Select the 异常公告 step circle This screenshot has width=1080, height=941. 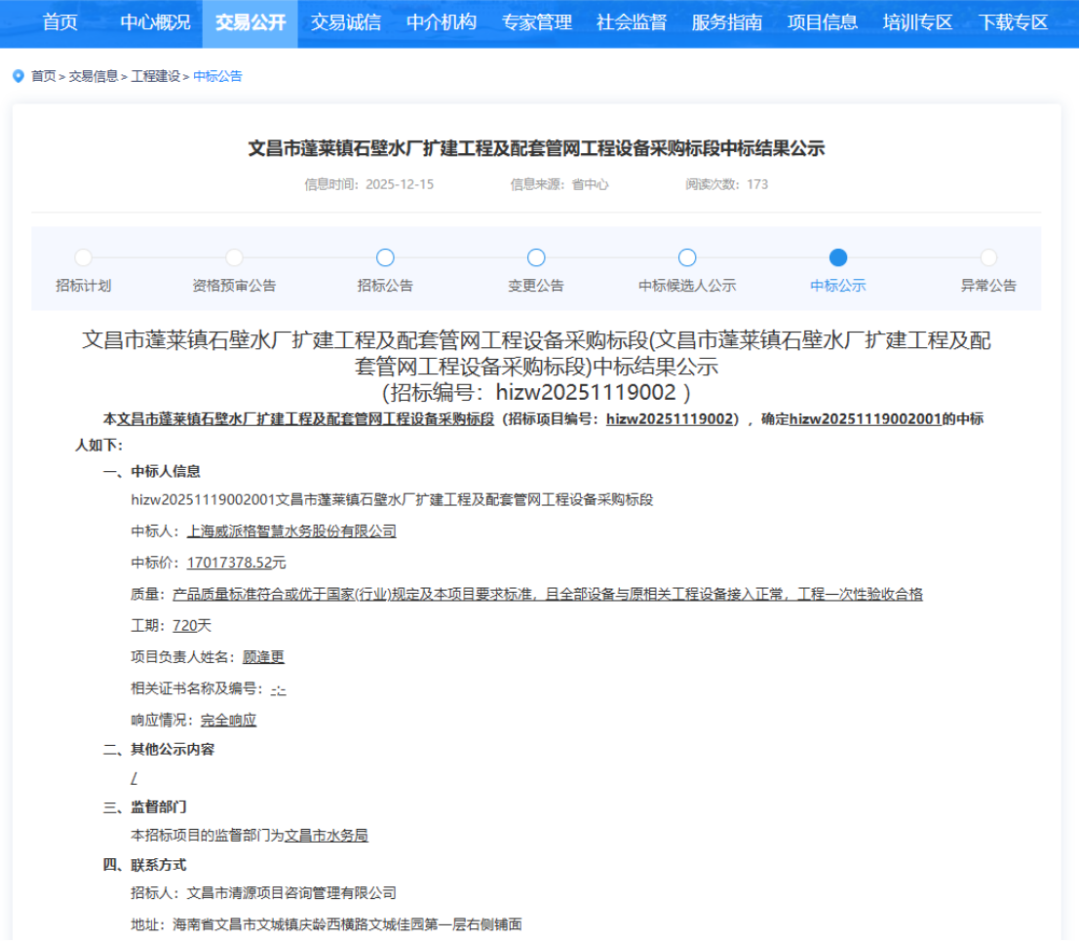tap(989, 258)
